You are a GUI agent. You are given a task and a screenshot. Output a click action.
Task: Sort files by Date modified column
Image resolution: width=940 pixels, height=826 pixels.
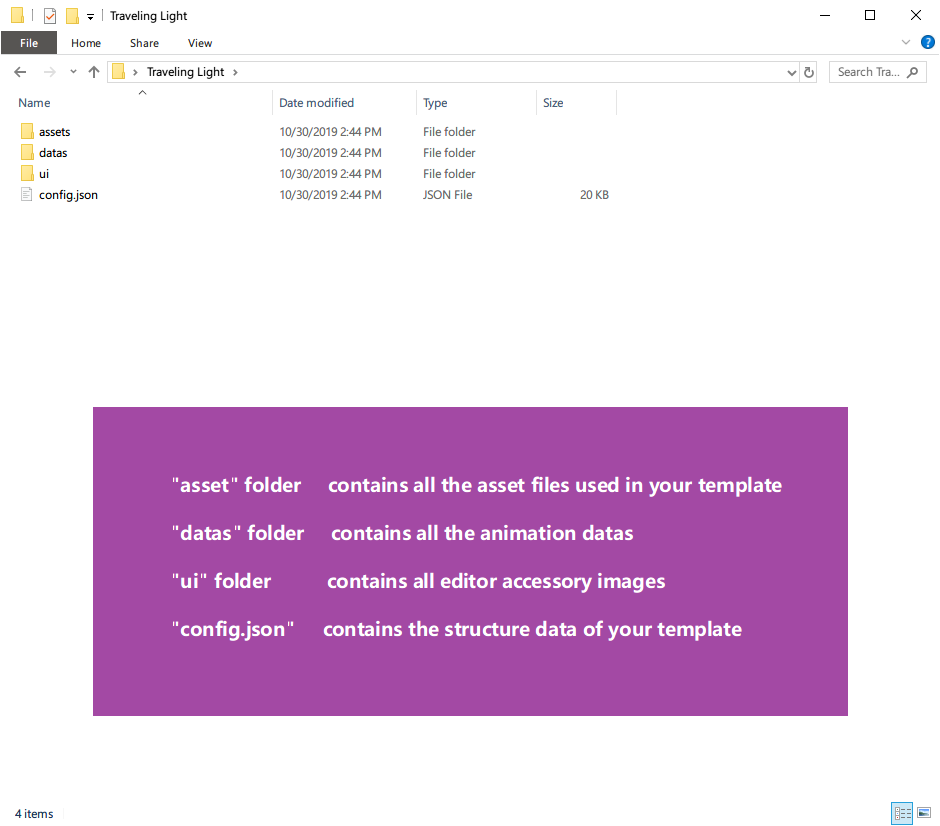[x=316, y=103]
